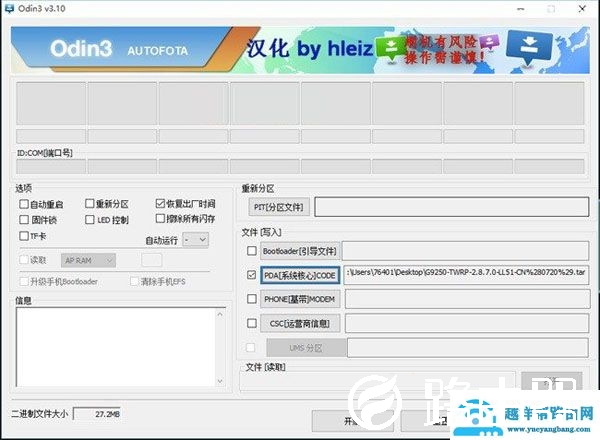Viewport: 600px width, 440px height.
Task: Click the 27.2MB binary size field
Action: click(97, 414)
